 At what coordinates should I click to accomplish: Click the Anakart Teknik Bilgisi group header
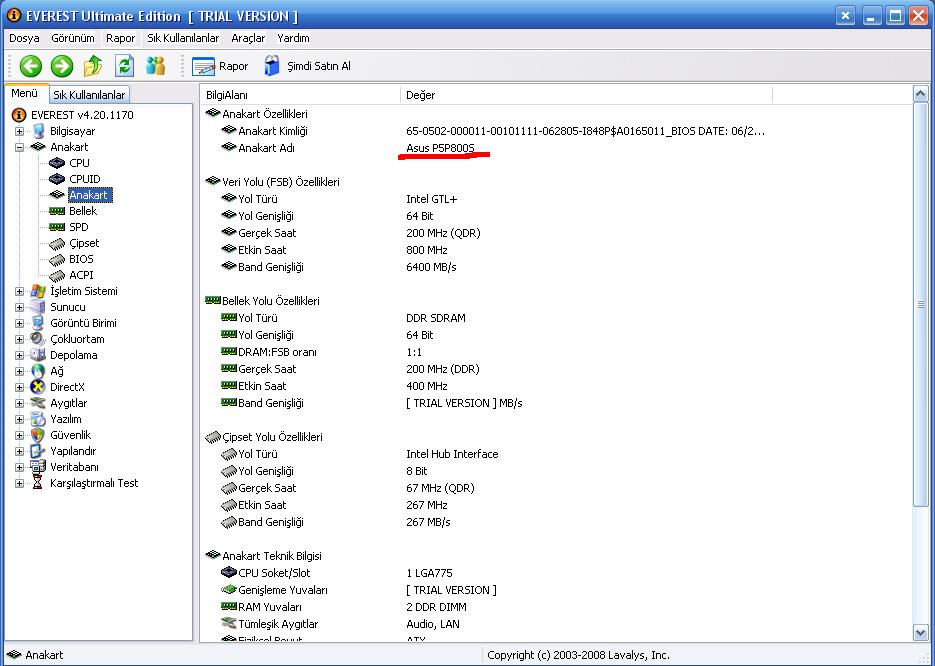pos(272,556)
